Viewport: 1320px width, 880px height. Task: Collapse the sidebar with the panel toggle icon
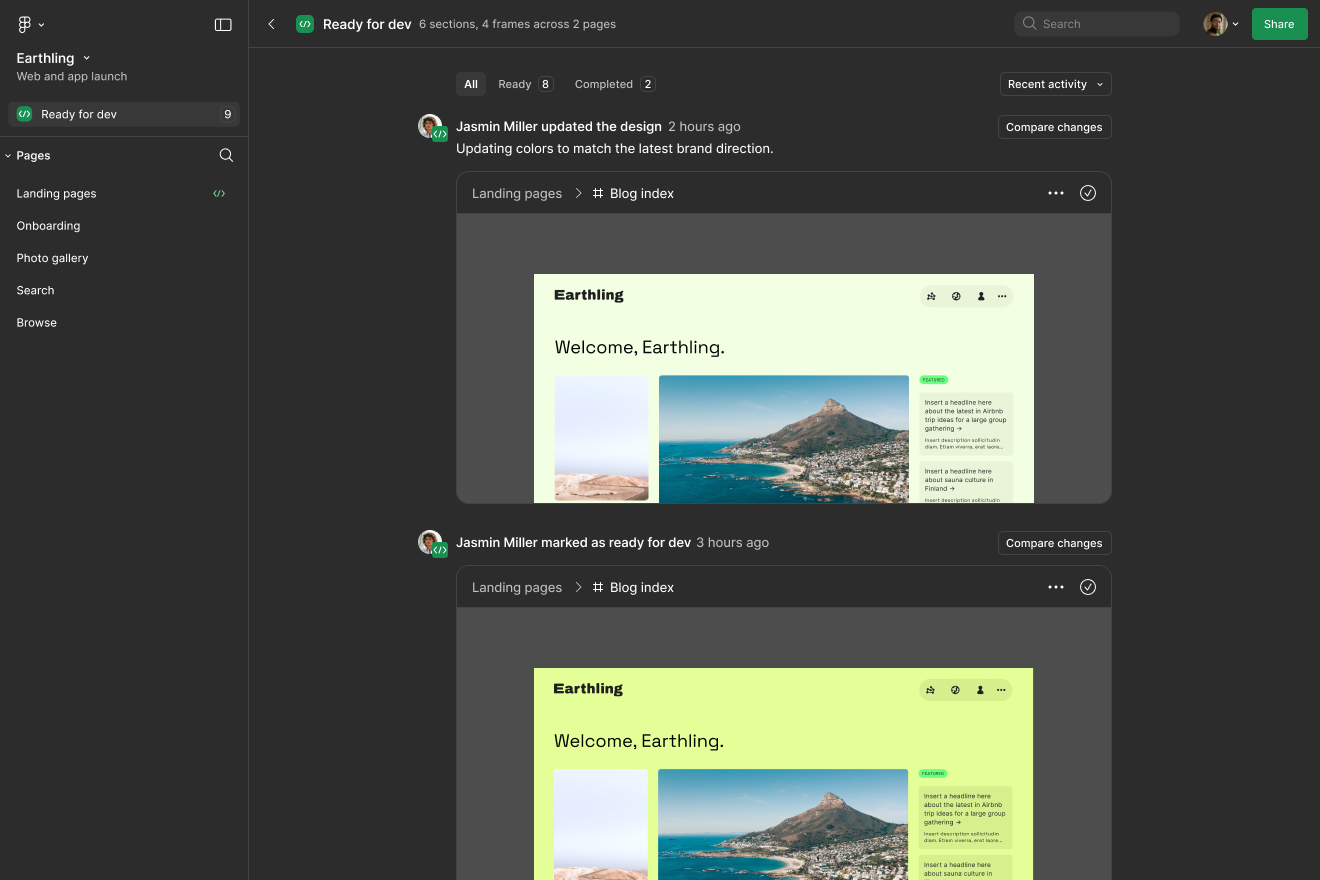click(x=223, y=24)
